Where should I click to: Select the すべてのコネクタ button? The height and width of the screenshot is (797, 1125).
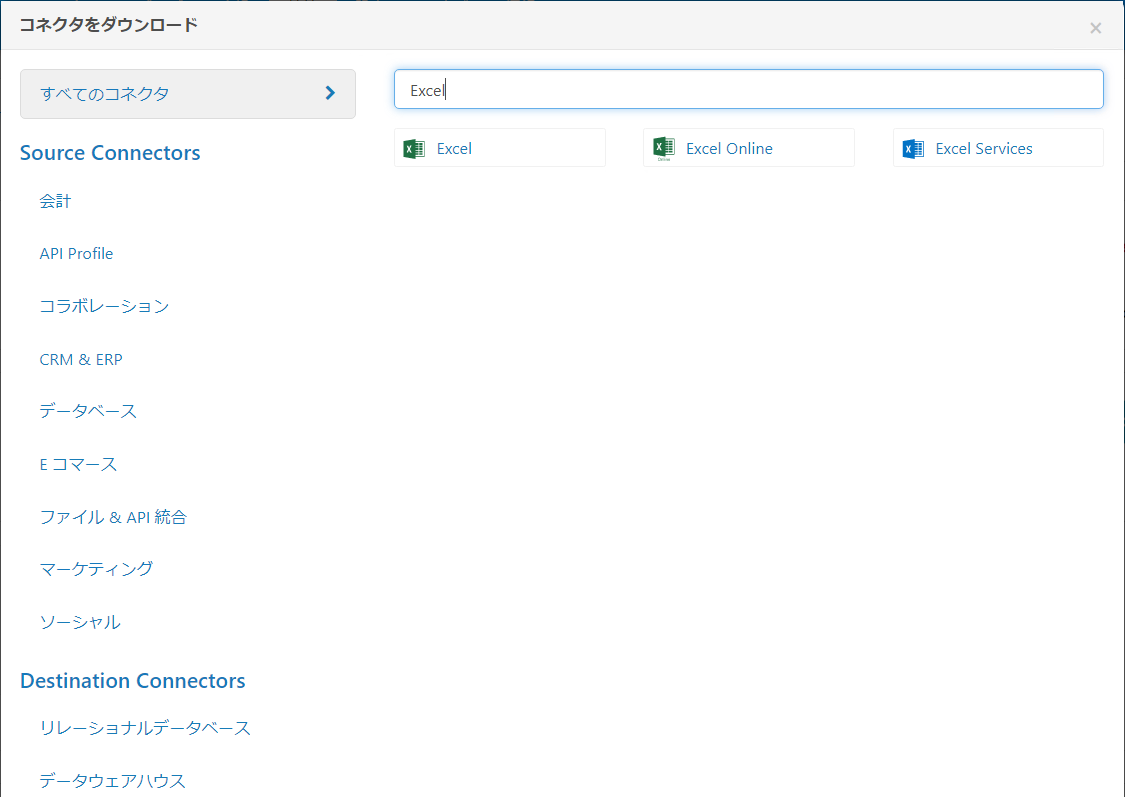tap(187, 94)
